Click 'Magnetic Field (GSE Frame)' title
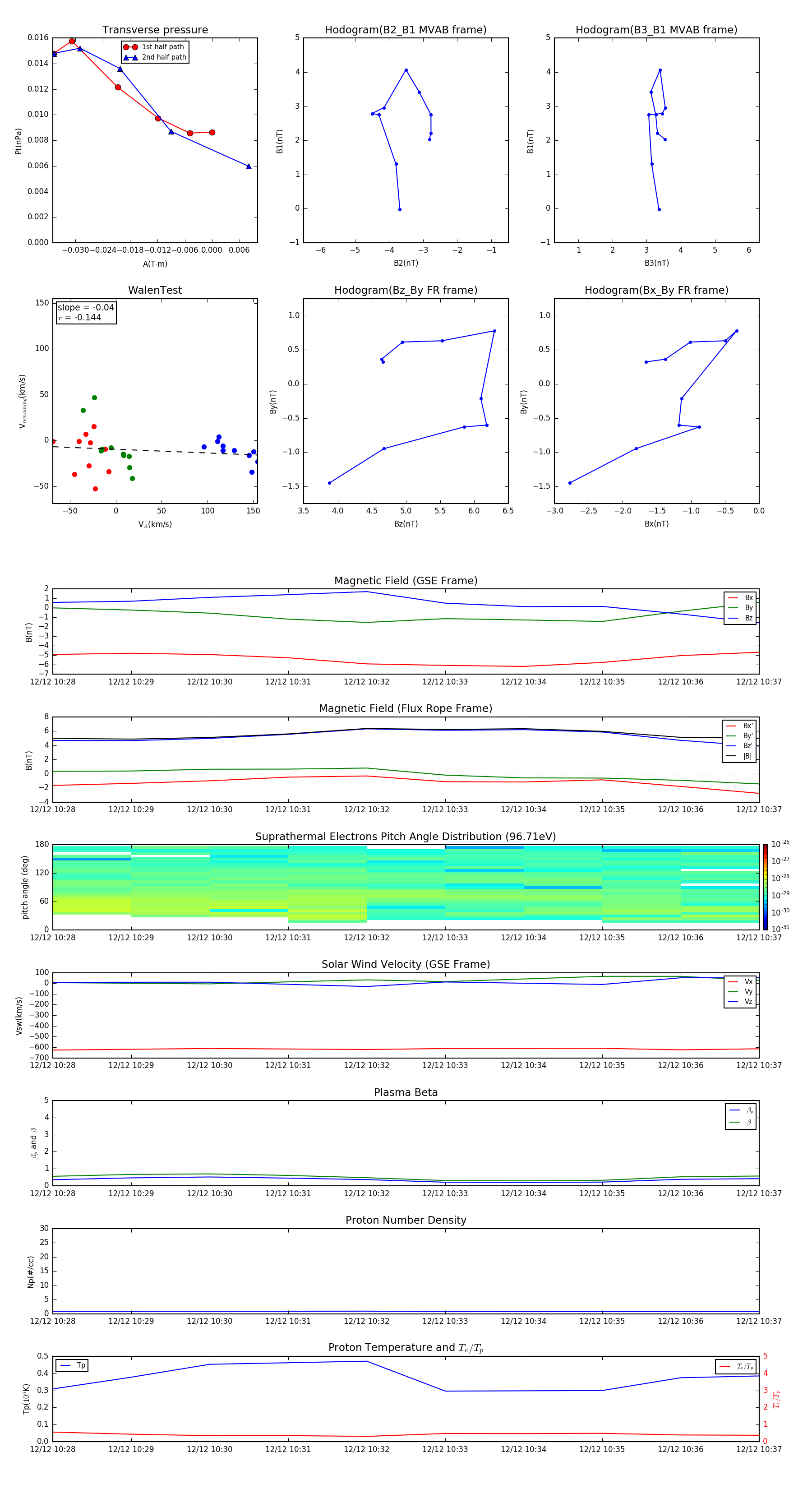 [x=406, y=581]
